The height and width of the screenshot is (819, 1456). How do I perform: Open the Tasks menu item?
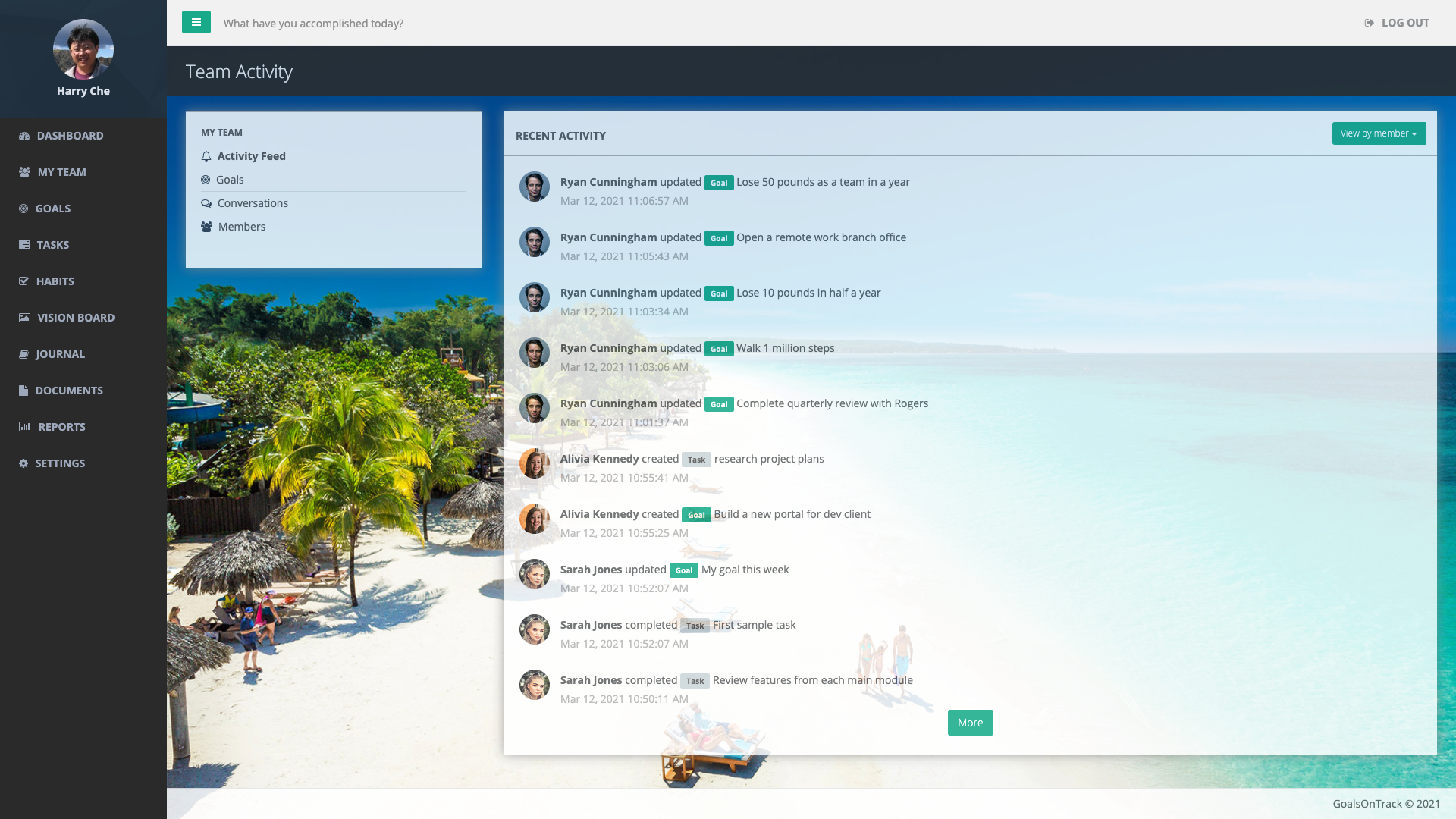coord(52,245)
